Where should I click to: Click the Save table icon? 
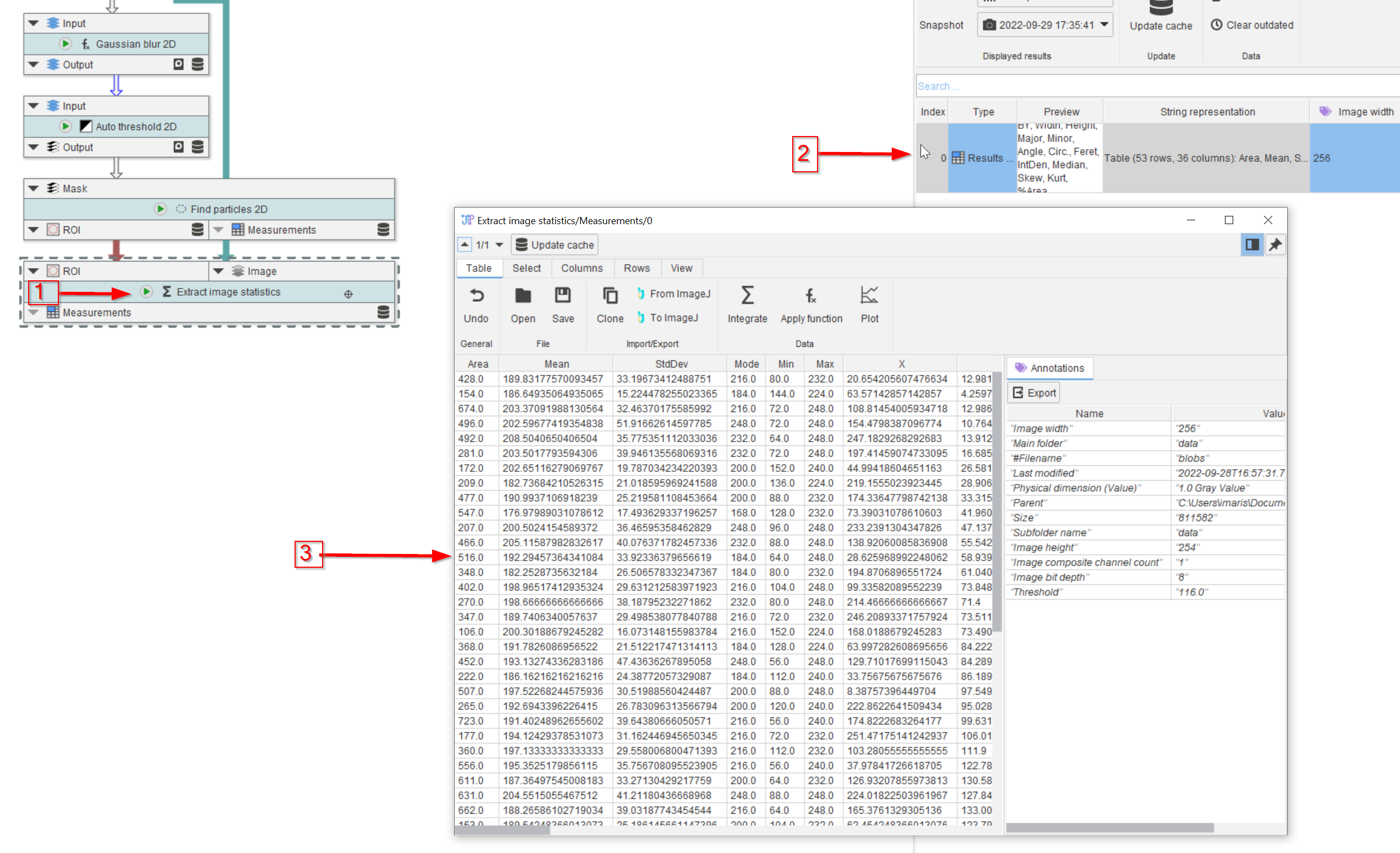tap(563, 296)
